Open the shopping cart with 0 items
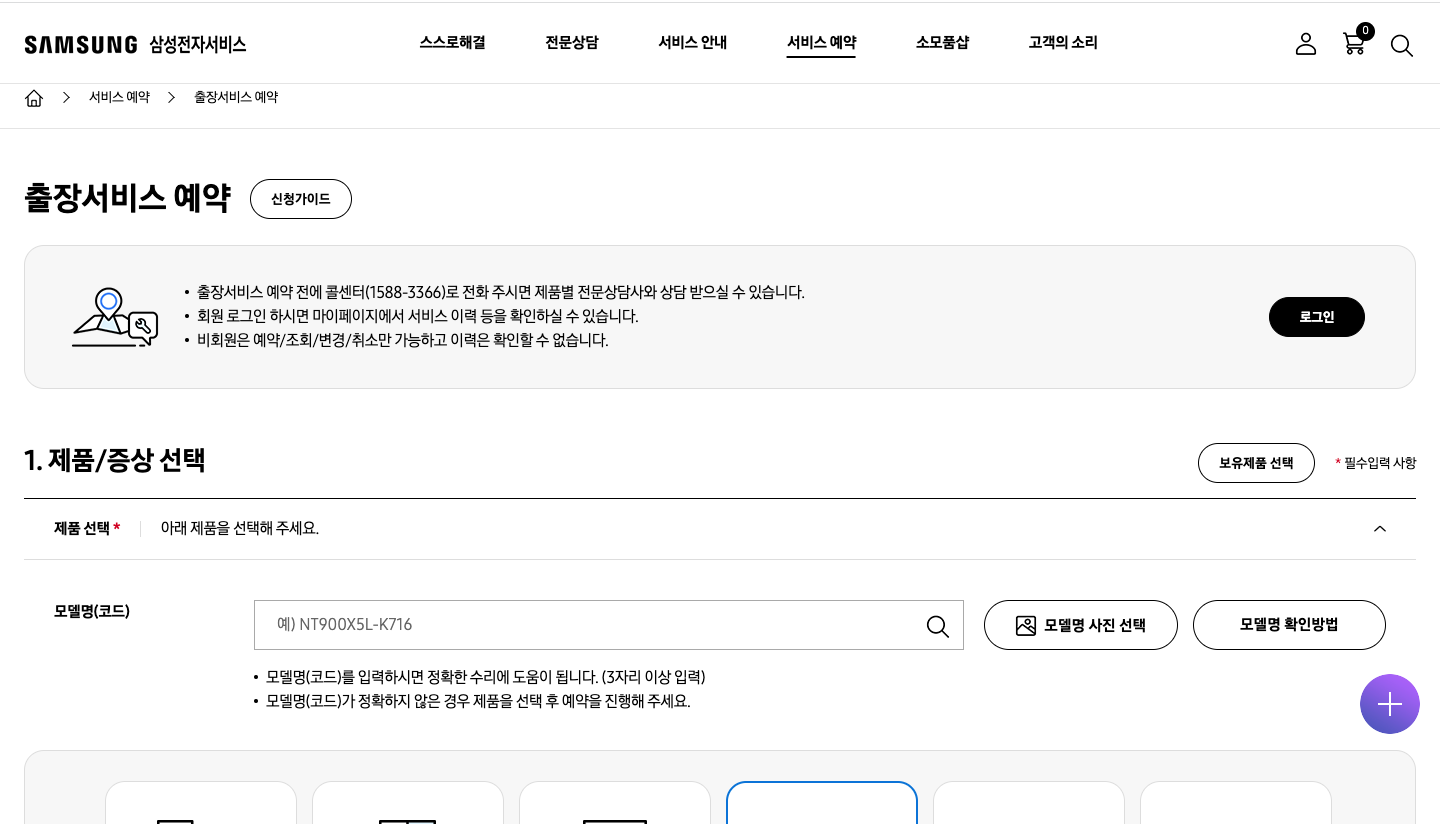This screenshot has height=824, width=1440. (1354, 45)
